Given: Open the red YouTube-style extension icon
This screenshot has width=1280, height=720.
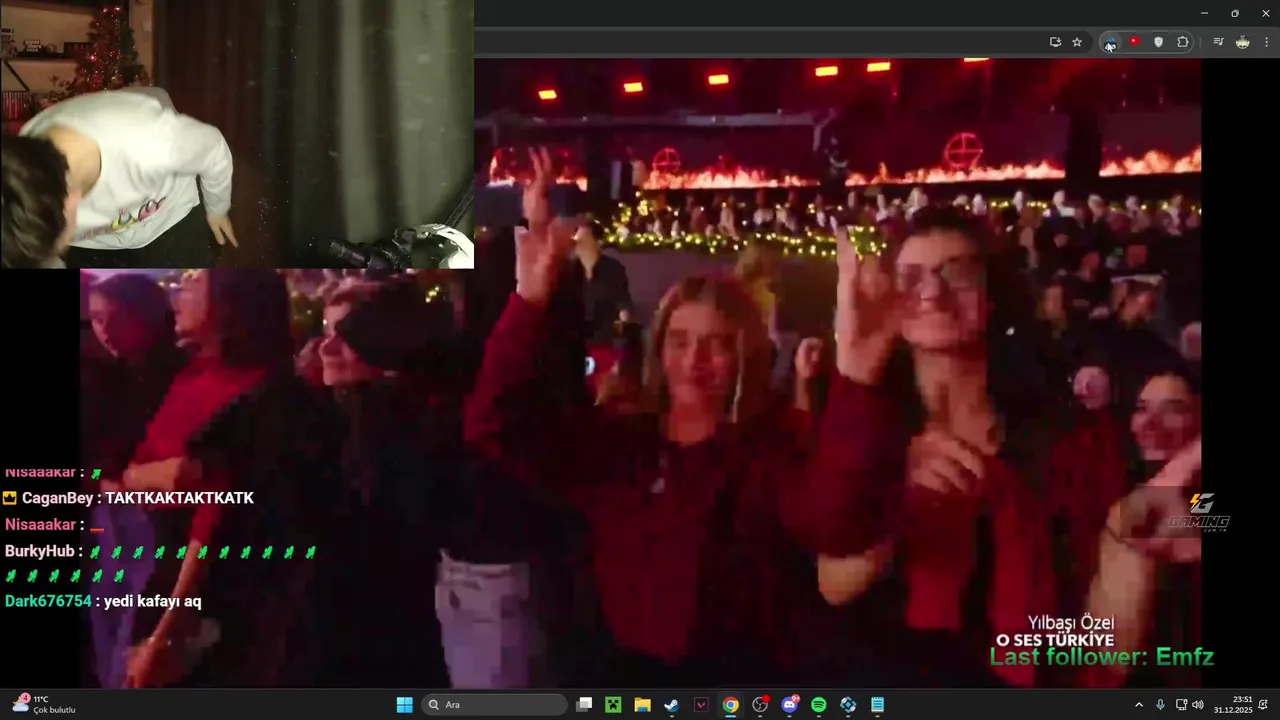Looking at the screenshot, I should [x=1134, y=42].
